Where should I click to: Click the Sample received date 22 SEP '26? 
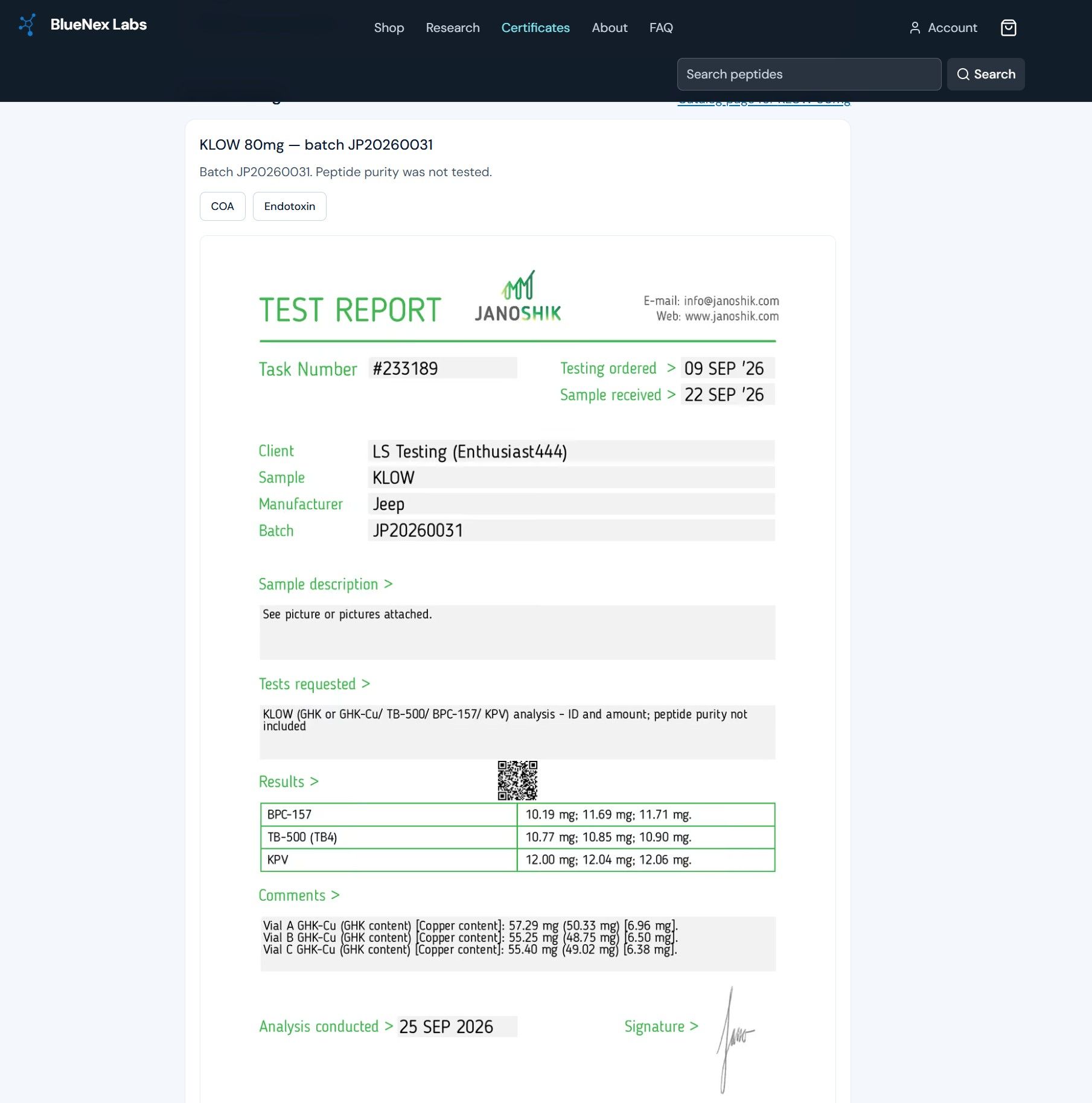724,395
